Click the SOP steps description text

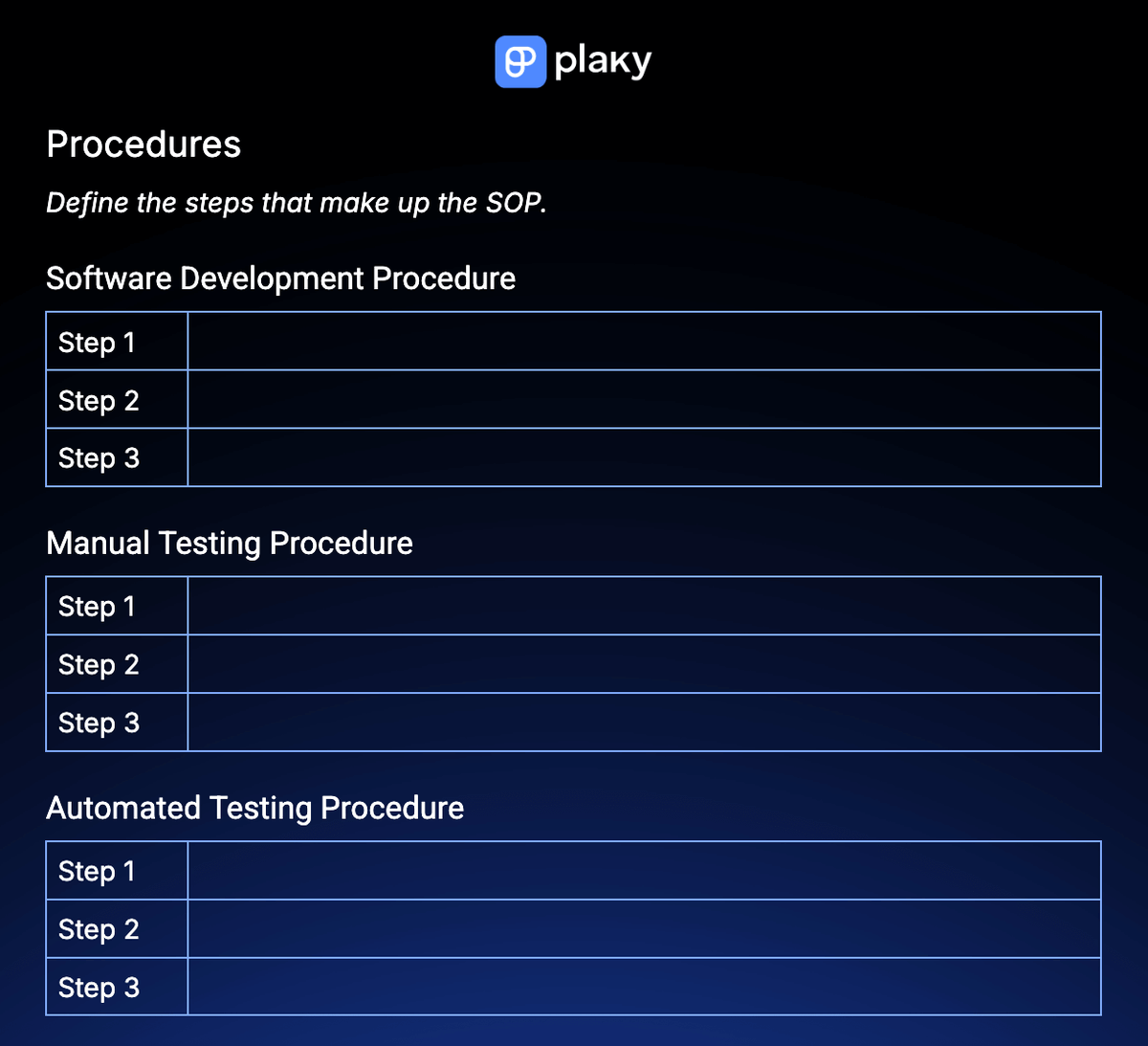[x=296, y=203]
